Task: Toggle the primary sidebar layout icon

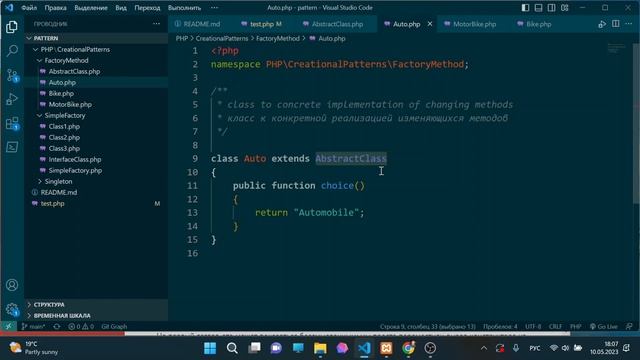Action: pyautogui.click(x=525, y=8)
